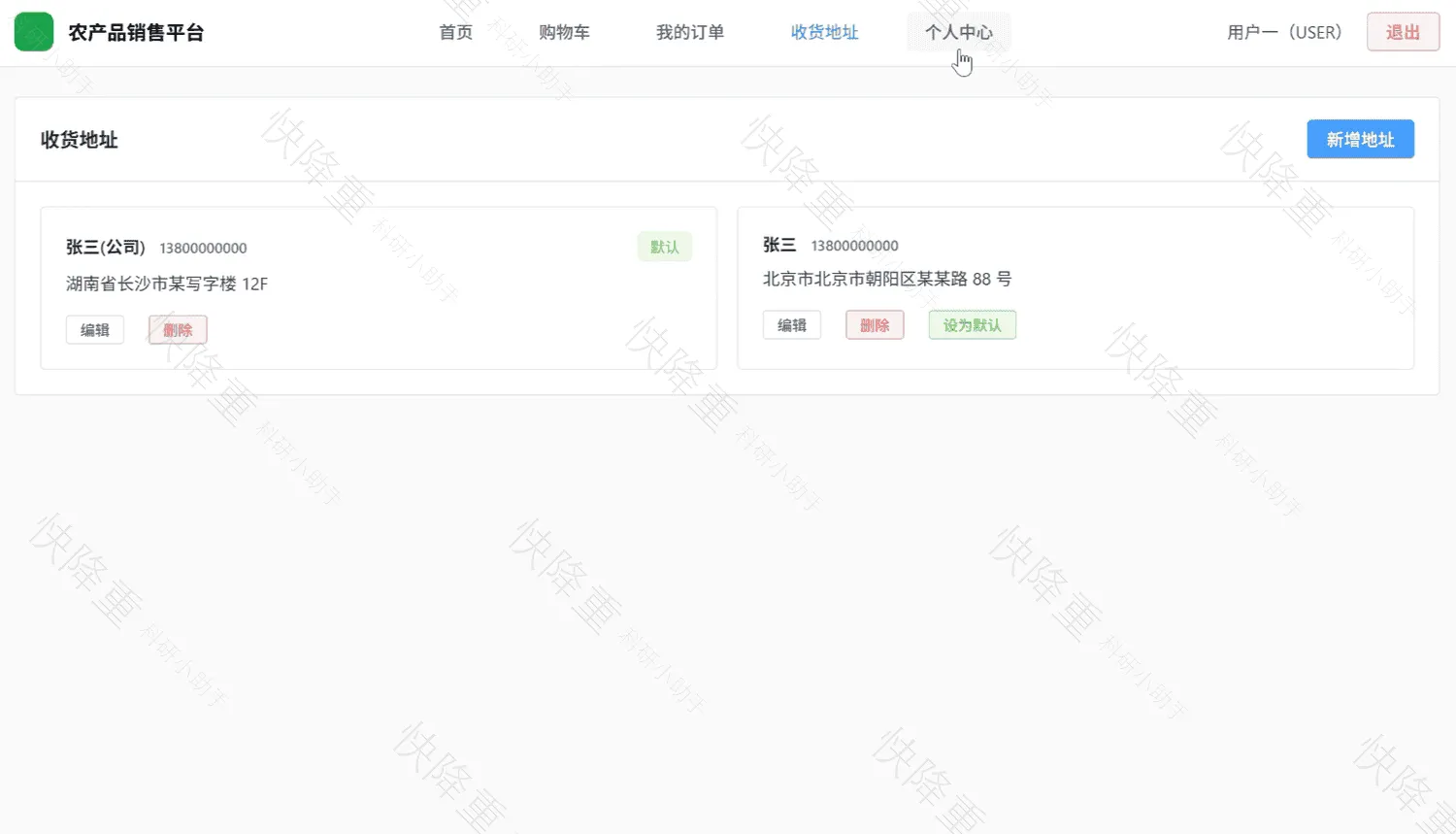The height and width of the screenshot is (834, 1456).
Task: Click the 农产品销售平台 title text
Action: [136, 32]
